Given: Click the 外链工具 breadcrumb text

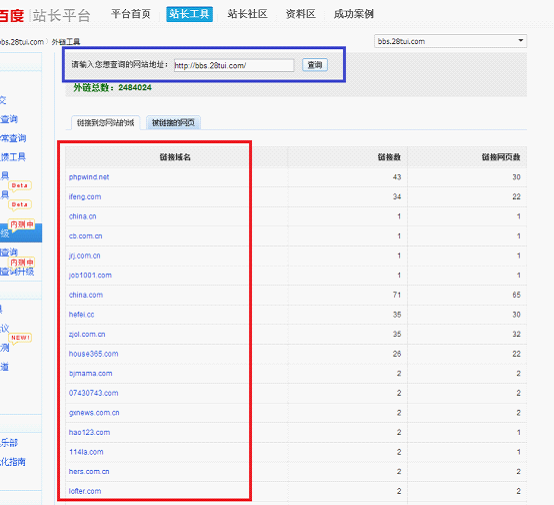Looking at the screenshot, I should 66,42.
